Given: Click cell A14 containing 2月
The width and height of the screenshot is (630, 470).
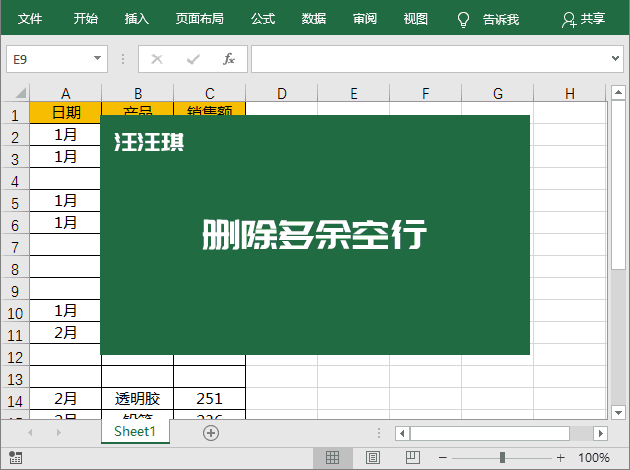Looking at the screenshot, I should click(65, 398).
